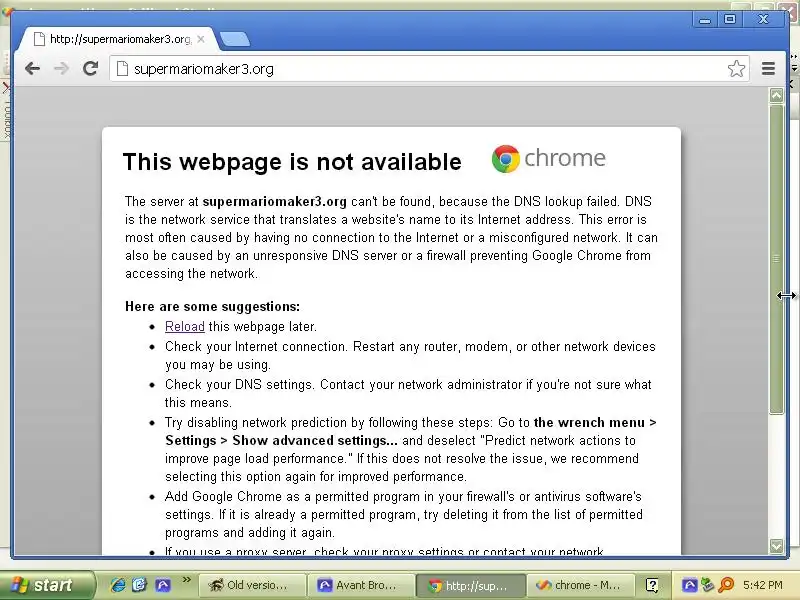
Task: Click the page scrollbar down arrow
Action: click(777, 545)
